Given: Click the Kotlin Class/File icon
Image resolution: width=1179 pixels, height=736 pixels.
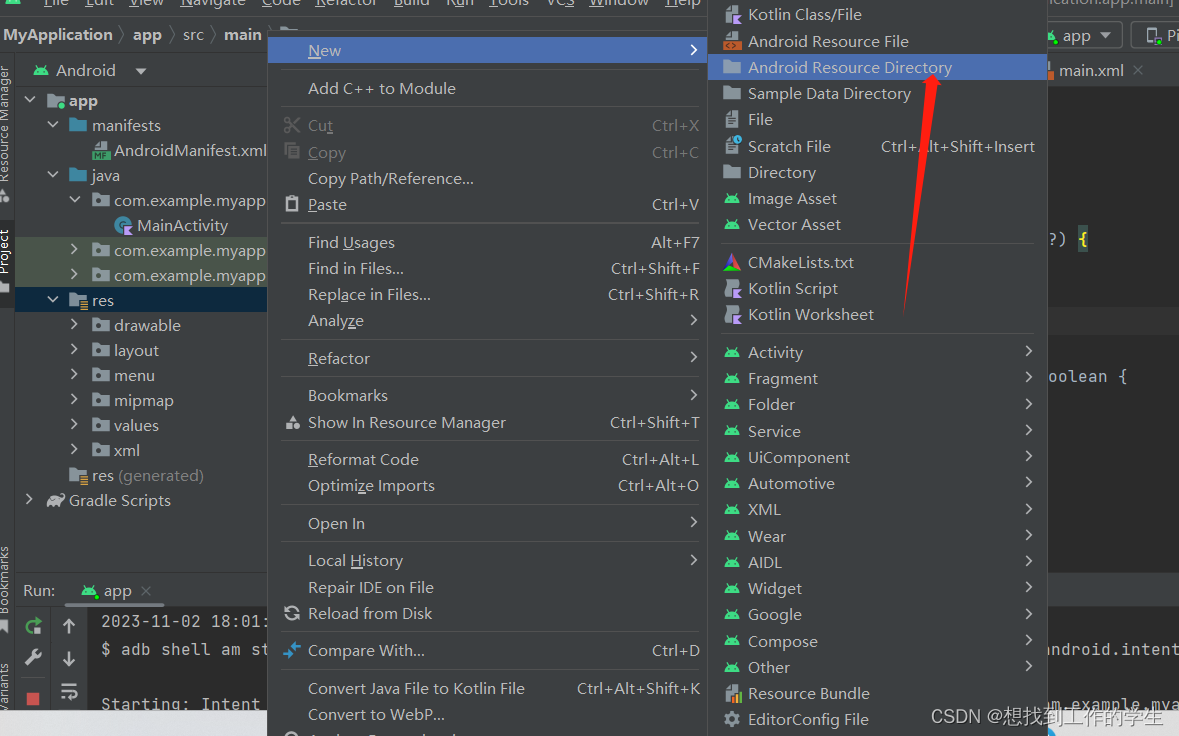Looking at the screenshot, I should pyautogui.click(x=732, y=14).
